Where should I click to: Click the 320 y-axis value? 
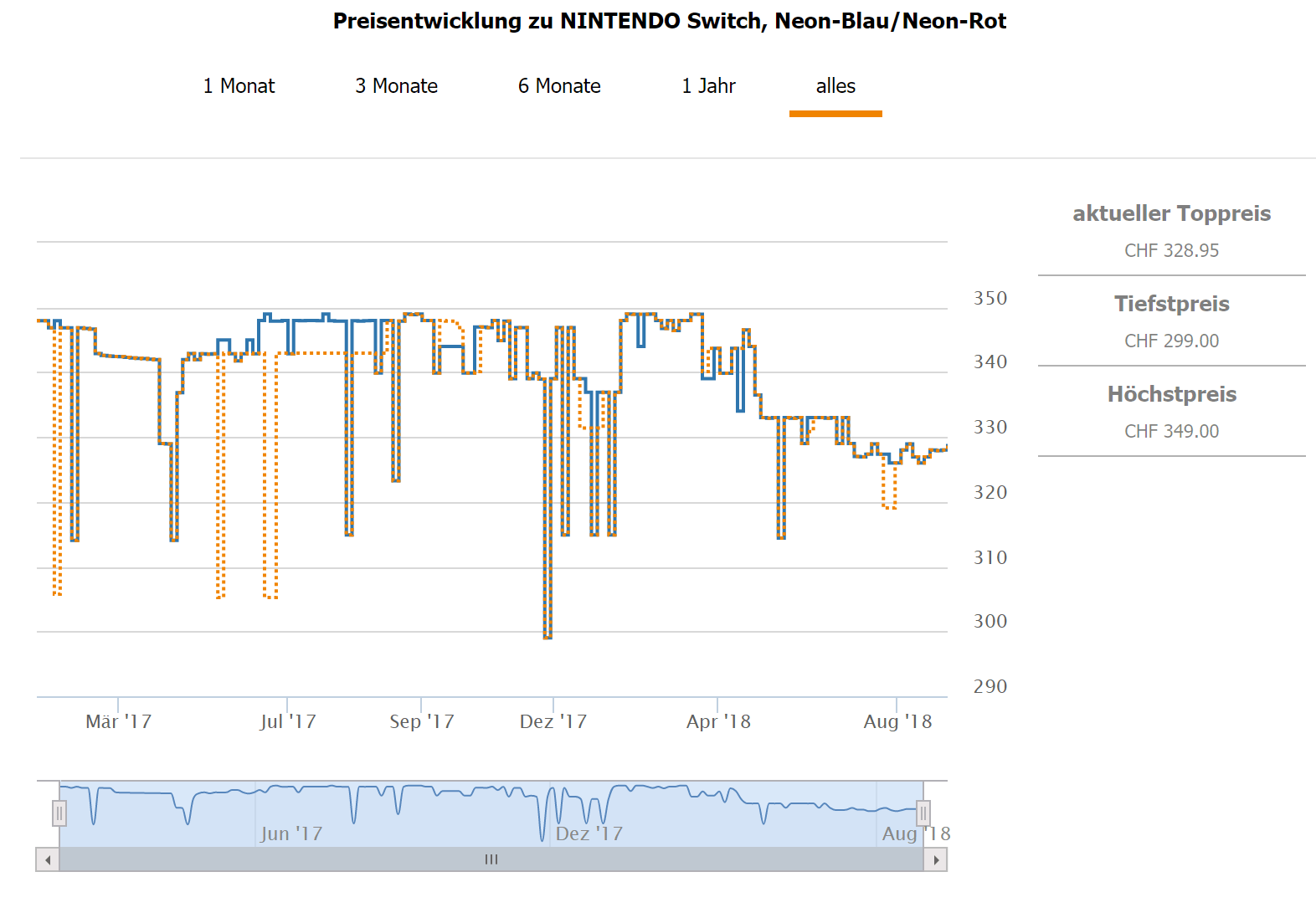(990, 492)
